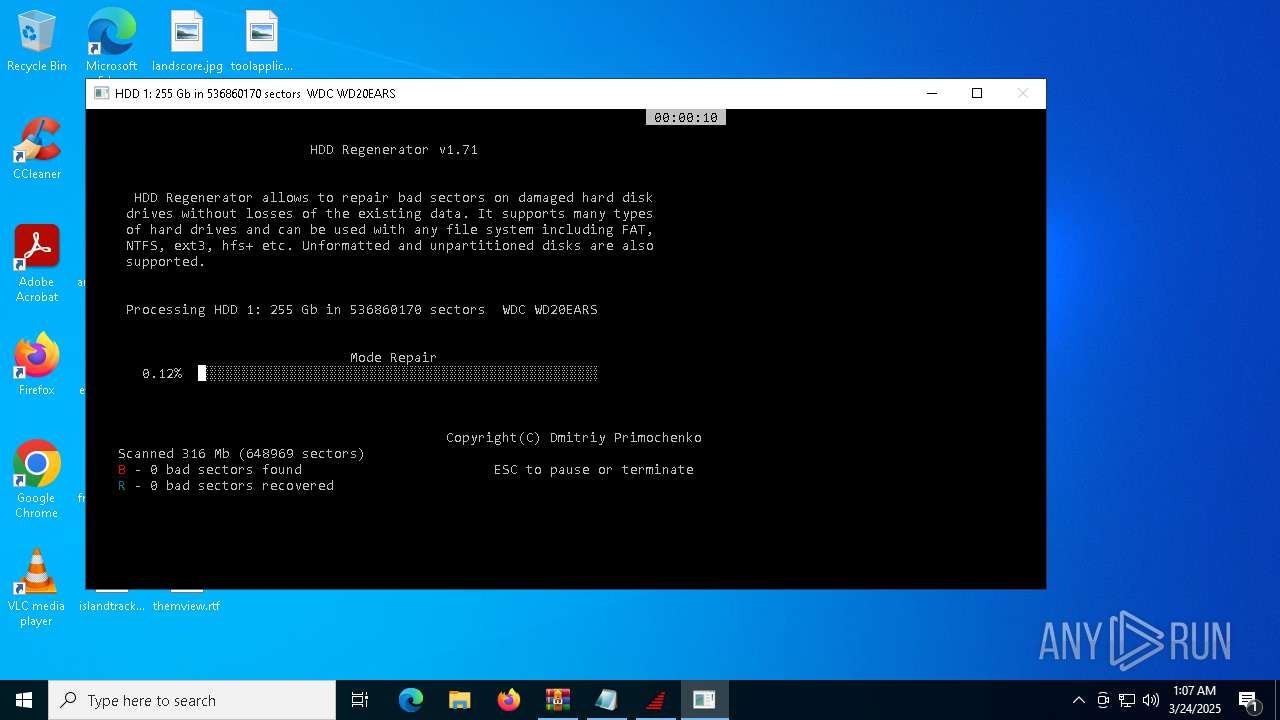Click the '0 bad sectors found' line
1280x720 pixels.
(210, 470)
